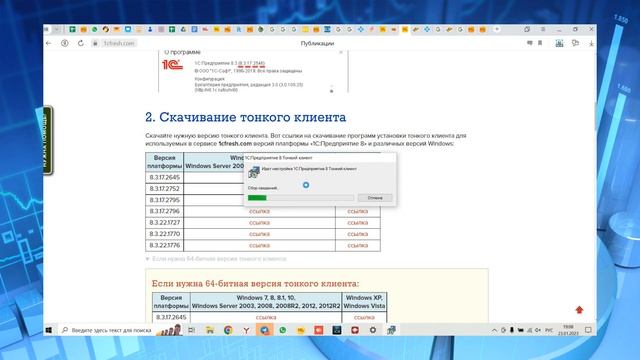640x360 pixels.
Task: Open Windows 7 link for version 8.3.22.1776
Action: pyautogui.click(x=259, y=246)
